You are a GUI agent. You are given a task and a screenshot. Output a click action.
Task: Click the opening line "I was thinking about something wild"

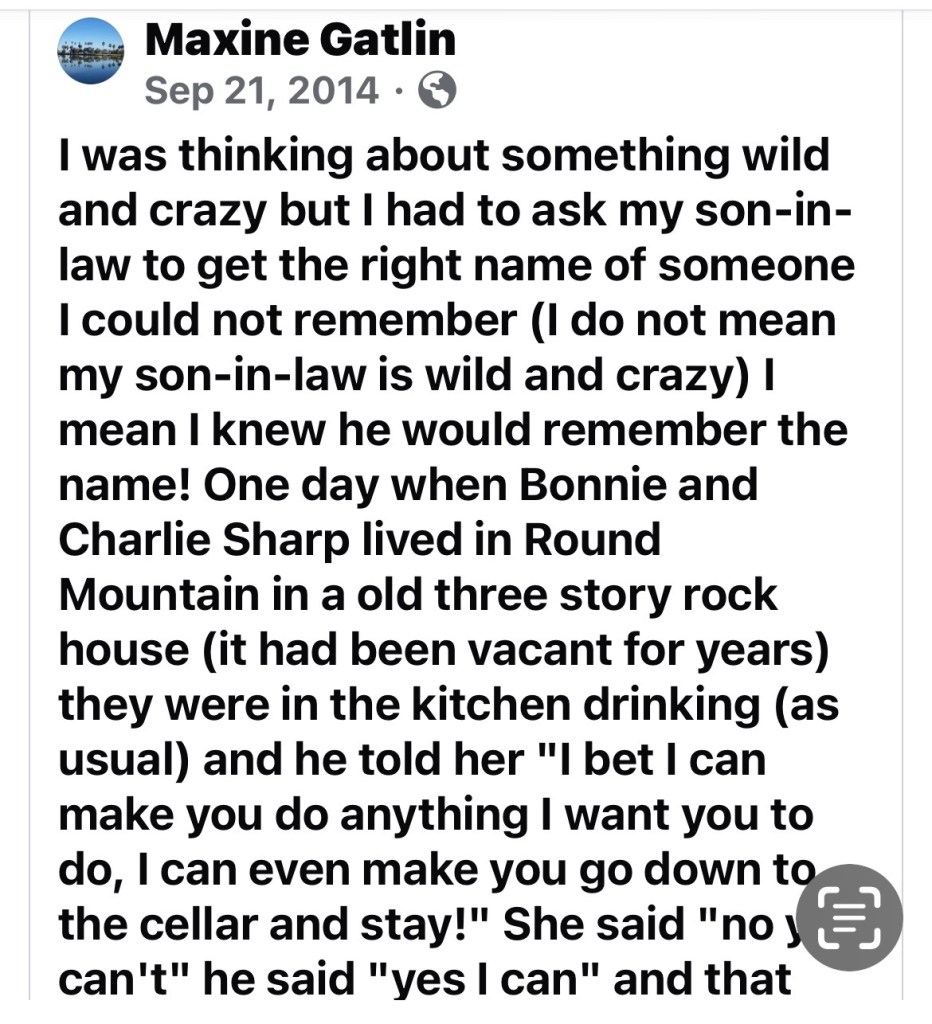pos(444,156)
